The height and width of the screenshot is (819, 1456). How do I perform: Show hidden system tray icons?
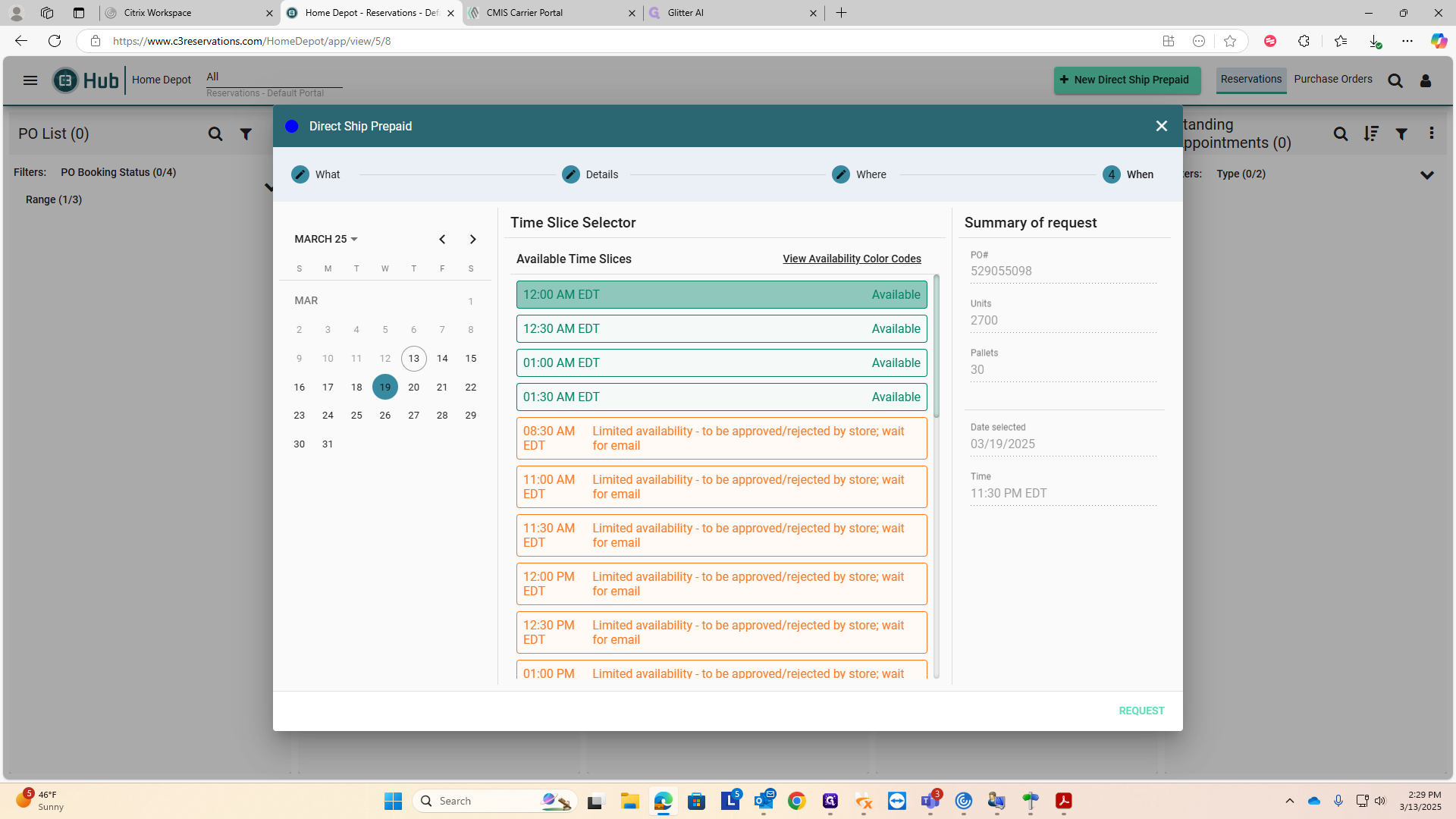pyautogui.click(x=1289, y=801)
